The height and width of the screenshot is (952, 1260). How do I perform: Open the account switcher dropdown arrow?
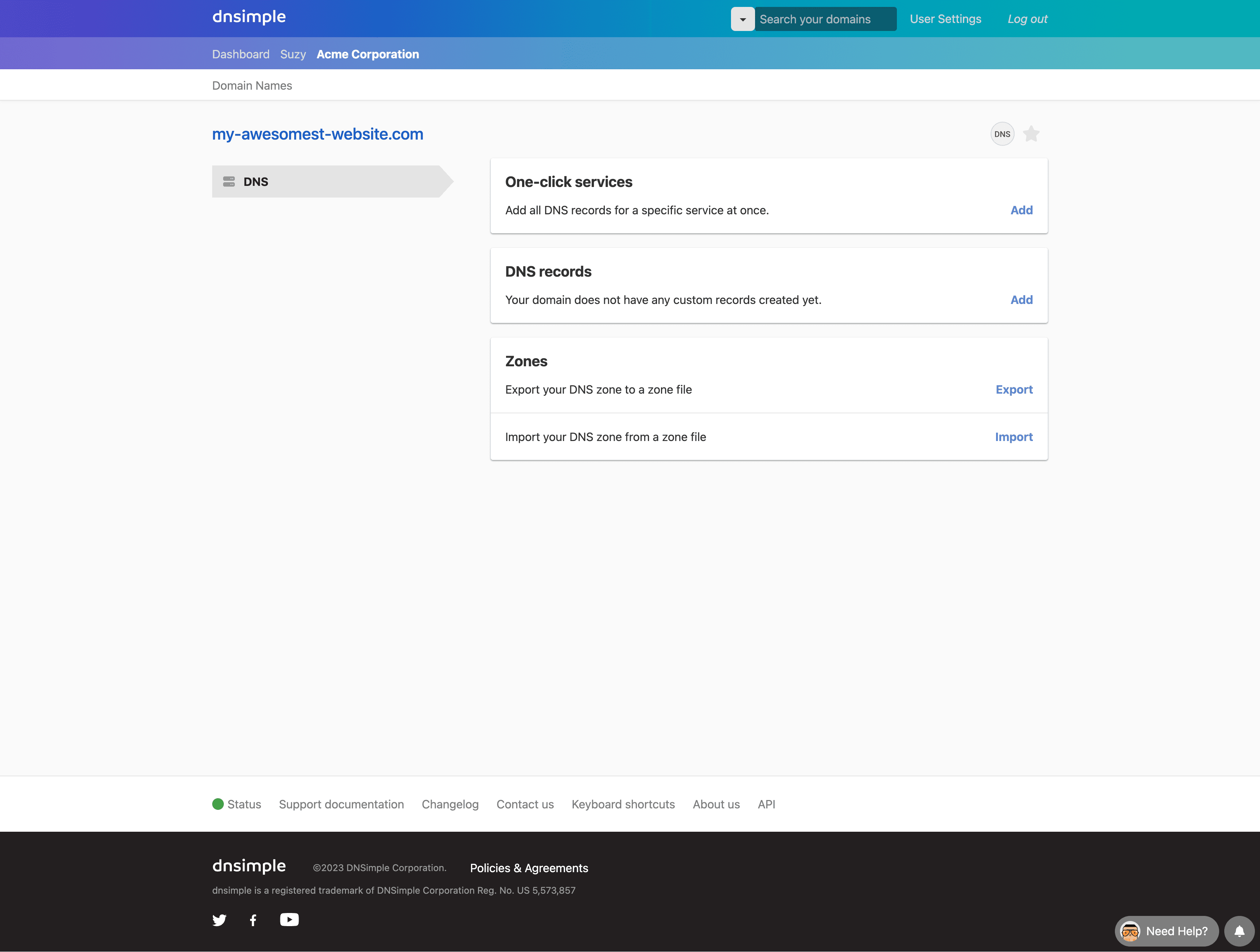[742, 19]
